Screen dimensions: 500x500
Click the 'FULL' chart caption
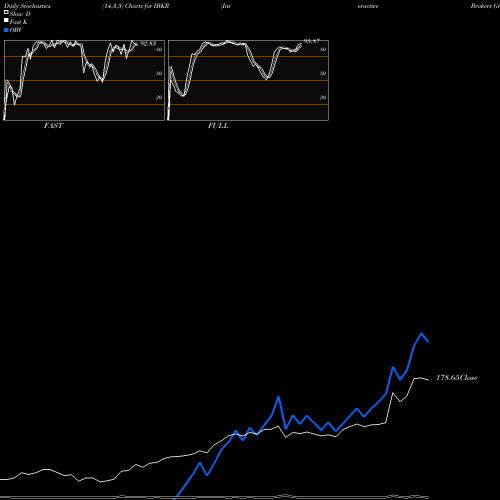(x=218, y=126)
